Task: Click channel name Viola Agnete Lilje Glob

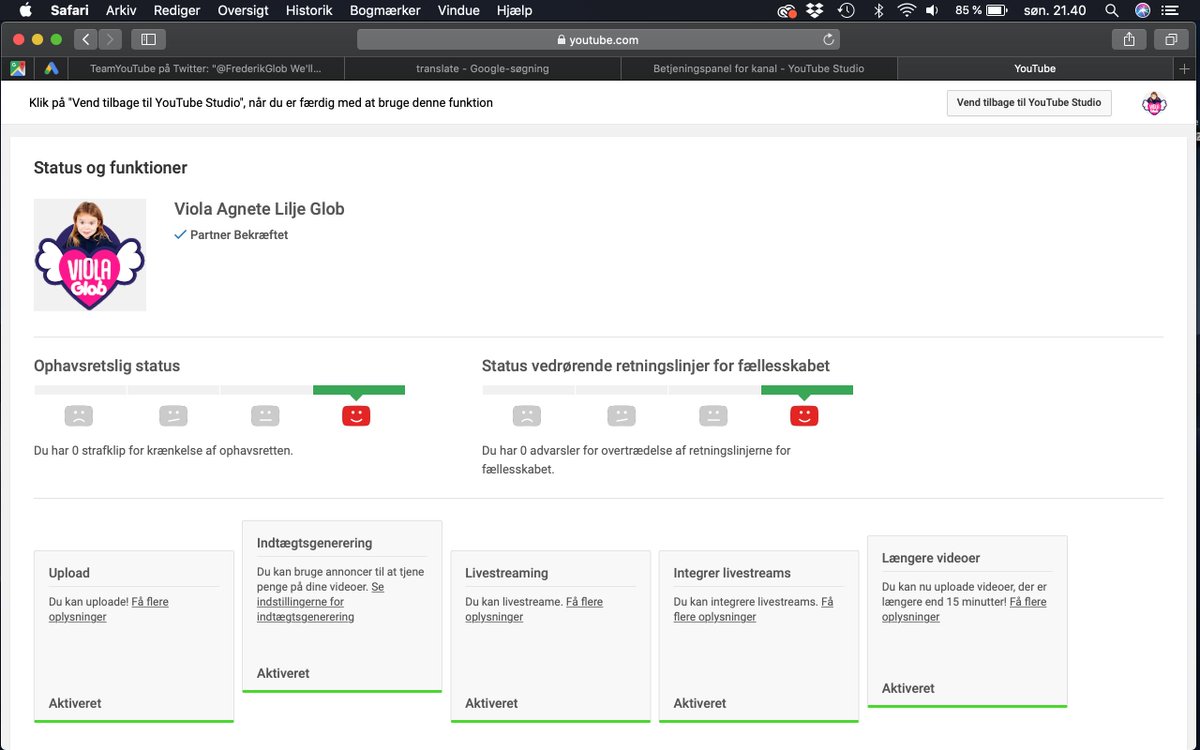Action: tap(259, 209)
